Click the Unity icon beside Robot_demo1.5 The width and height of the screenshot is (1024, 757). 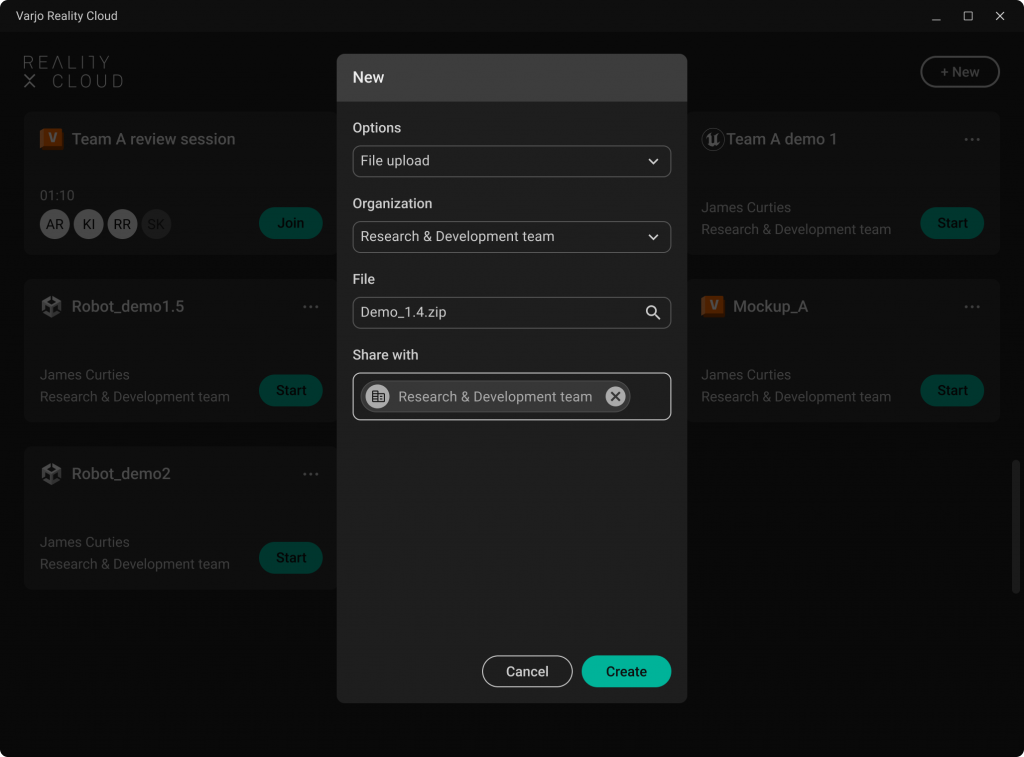point(51,307)
